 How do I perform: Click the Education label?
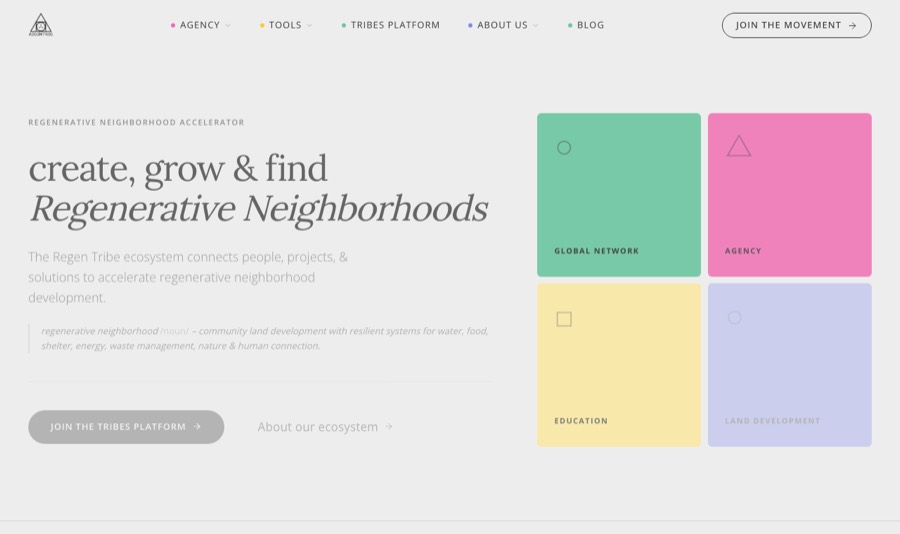coord(581,421)
